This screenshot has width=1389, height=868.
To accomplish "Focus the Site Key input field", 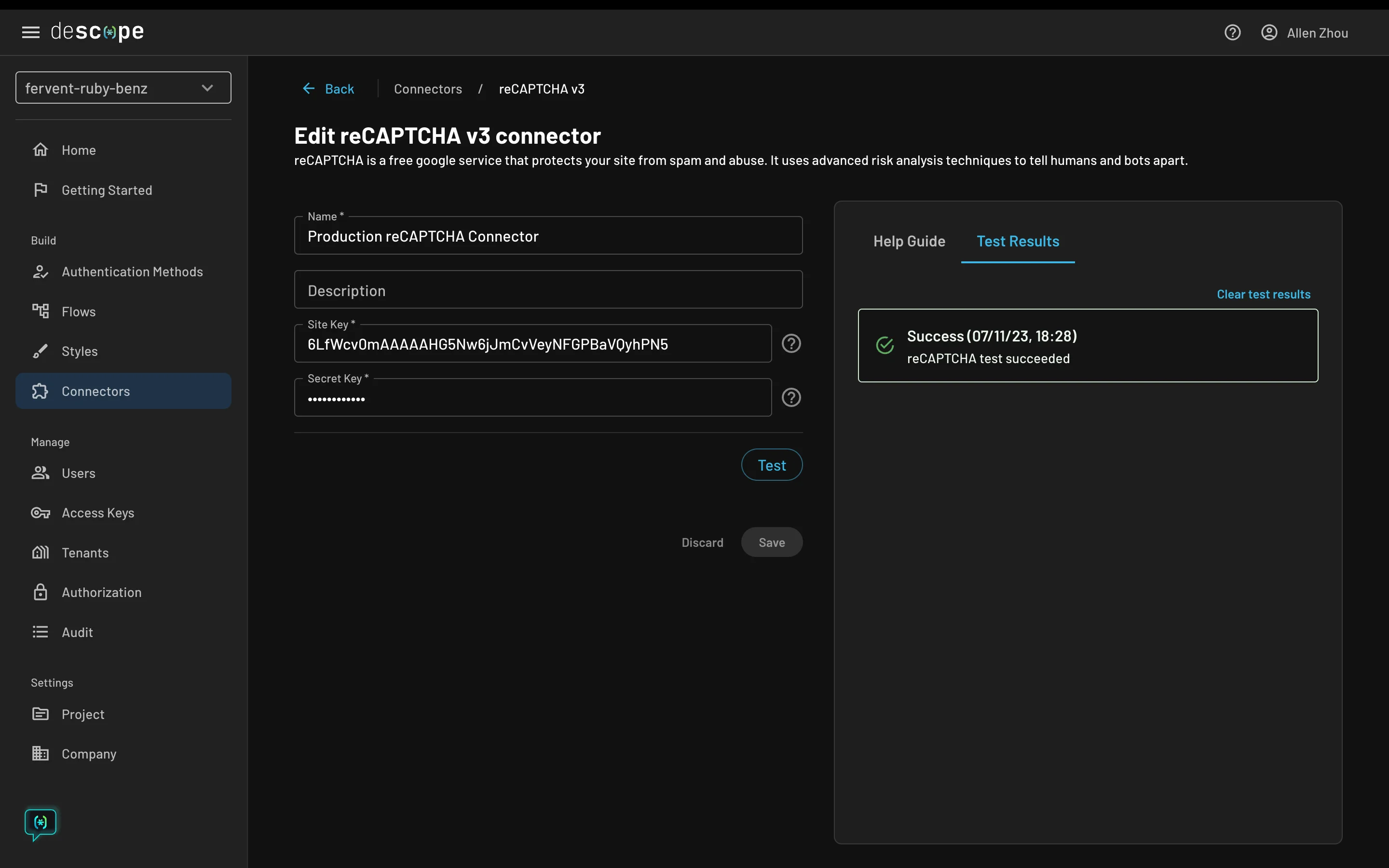I will click(532, 344).
